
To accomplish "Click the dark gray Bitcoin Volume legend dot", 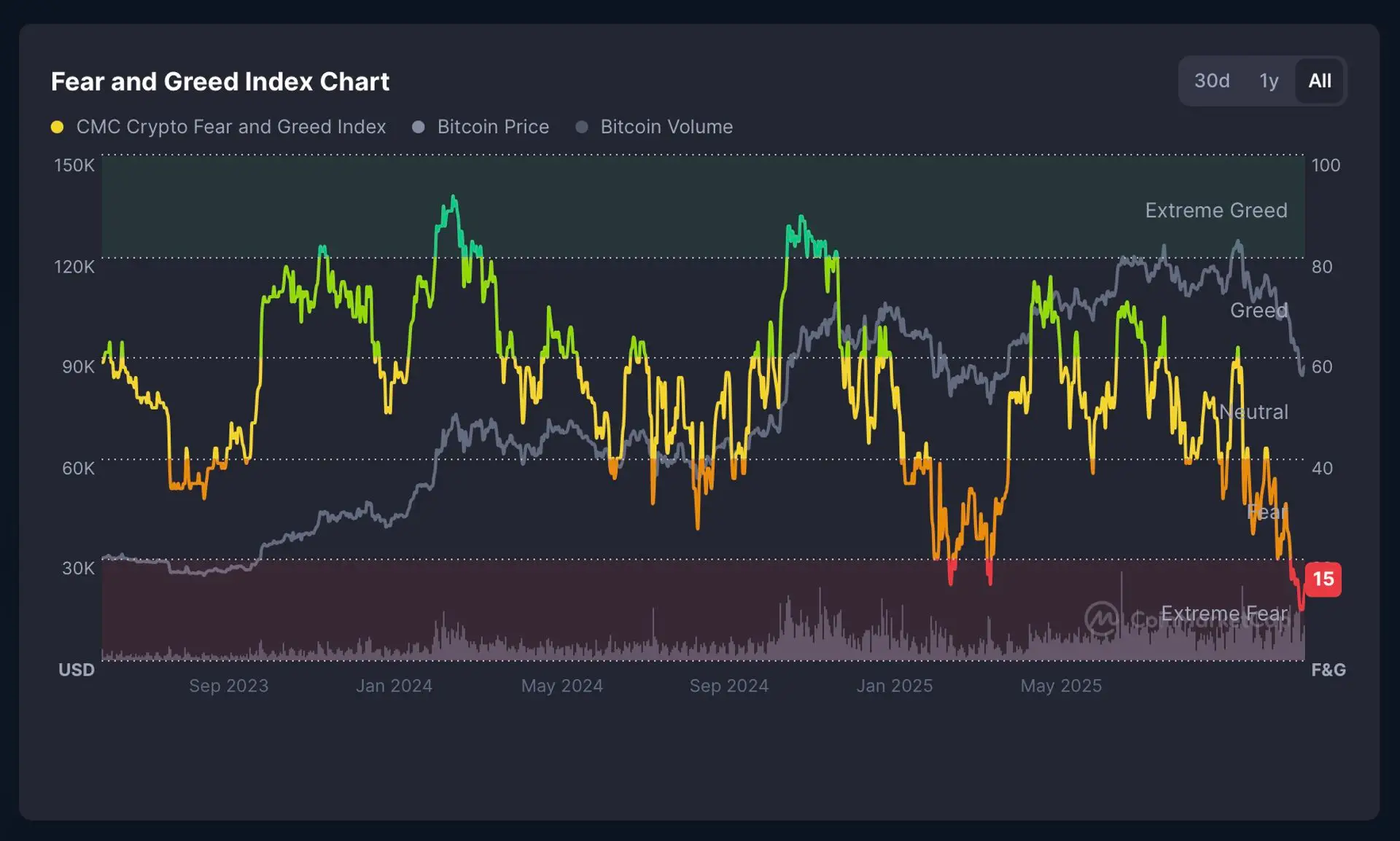I will (x=582, y=127).
